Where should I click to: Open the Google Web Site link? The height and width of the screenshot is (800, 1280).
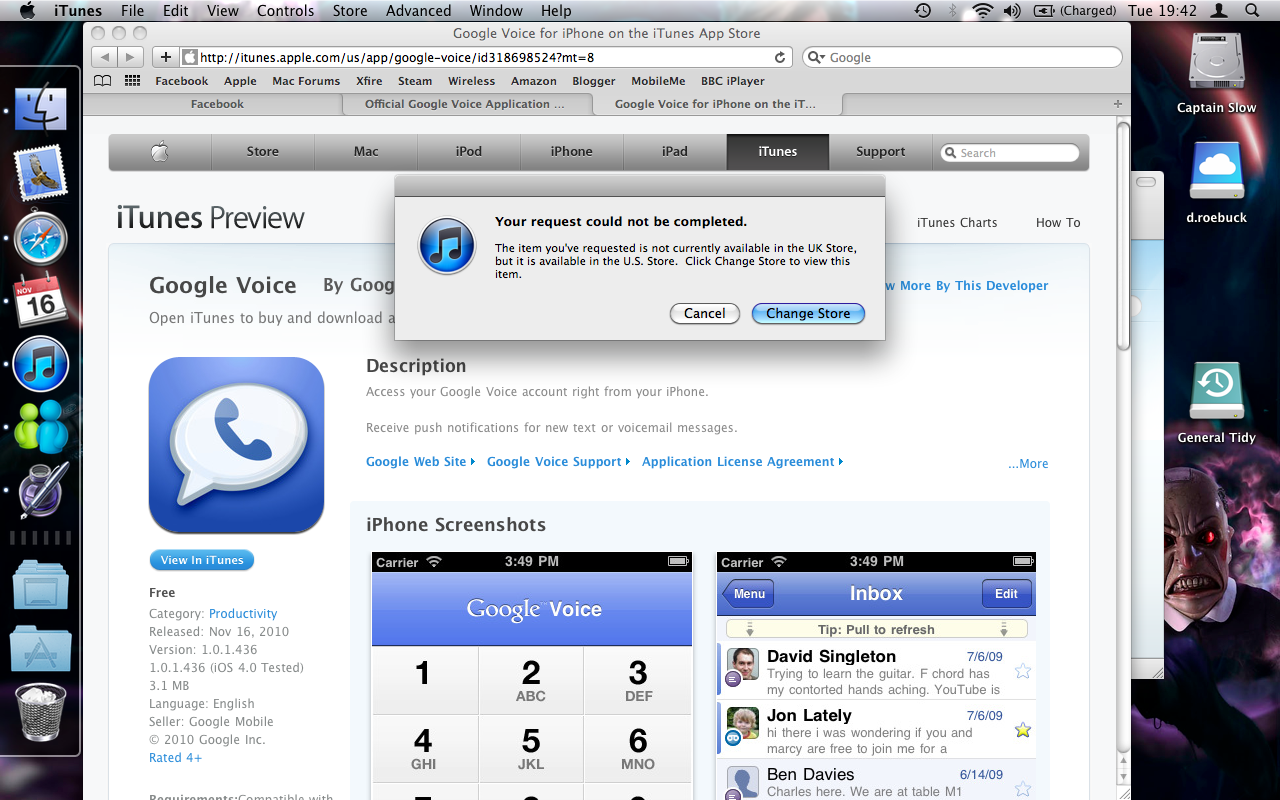pos(420,462)
